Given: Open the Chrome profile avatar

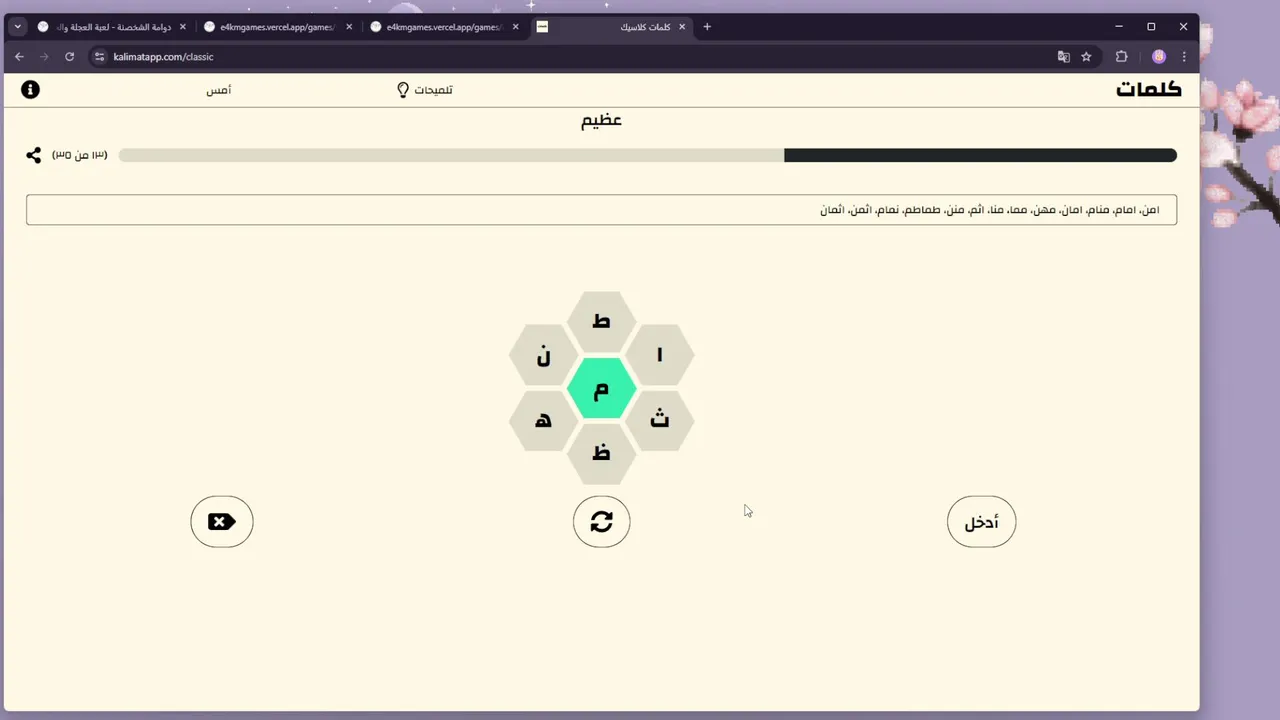Looking at the screenshot, I should [x=1159, y=57].
